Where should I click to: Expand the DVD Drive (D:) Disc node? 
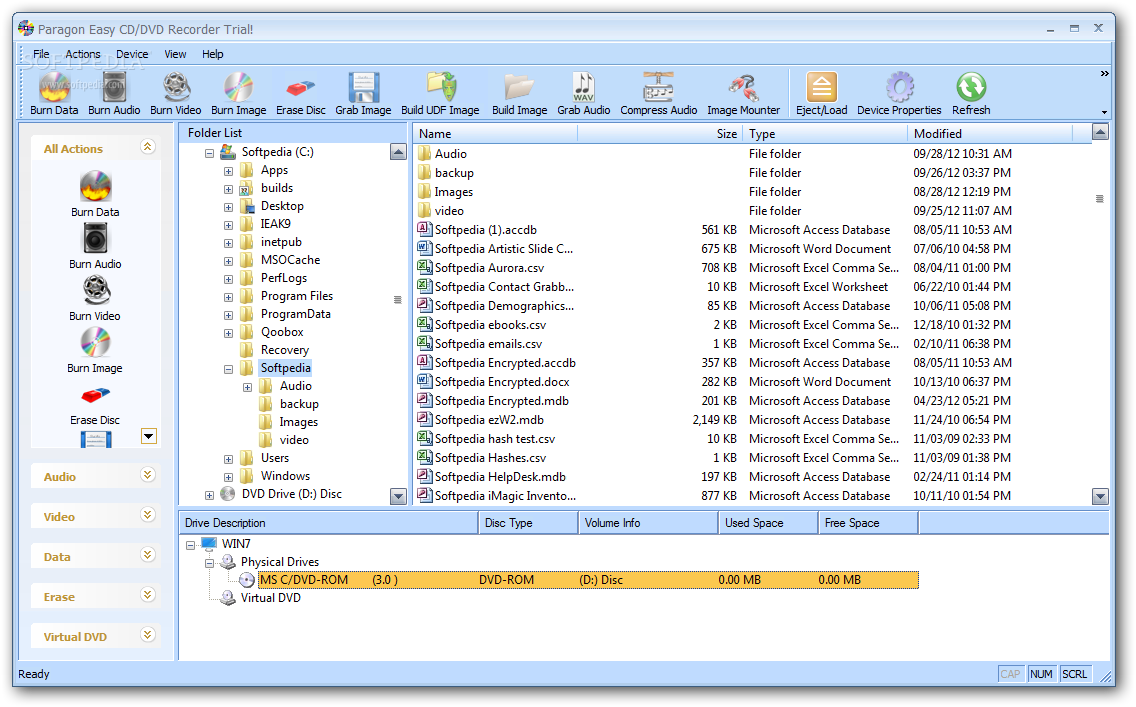click(209, 495)
